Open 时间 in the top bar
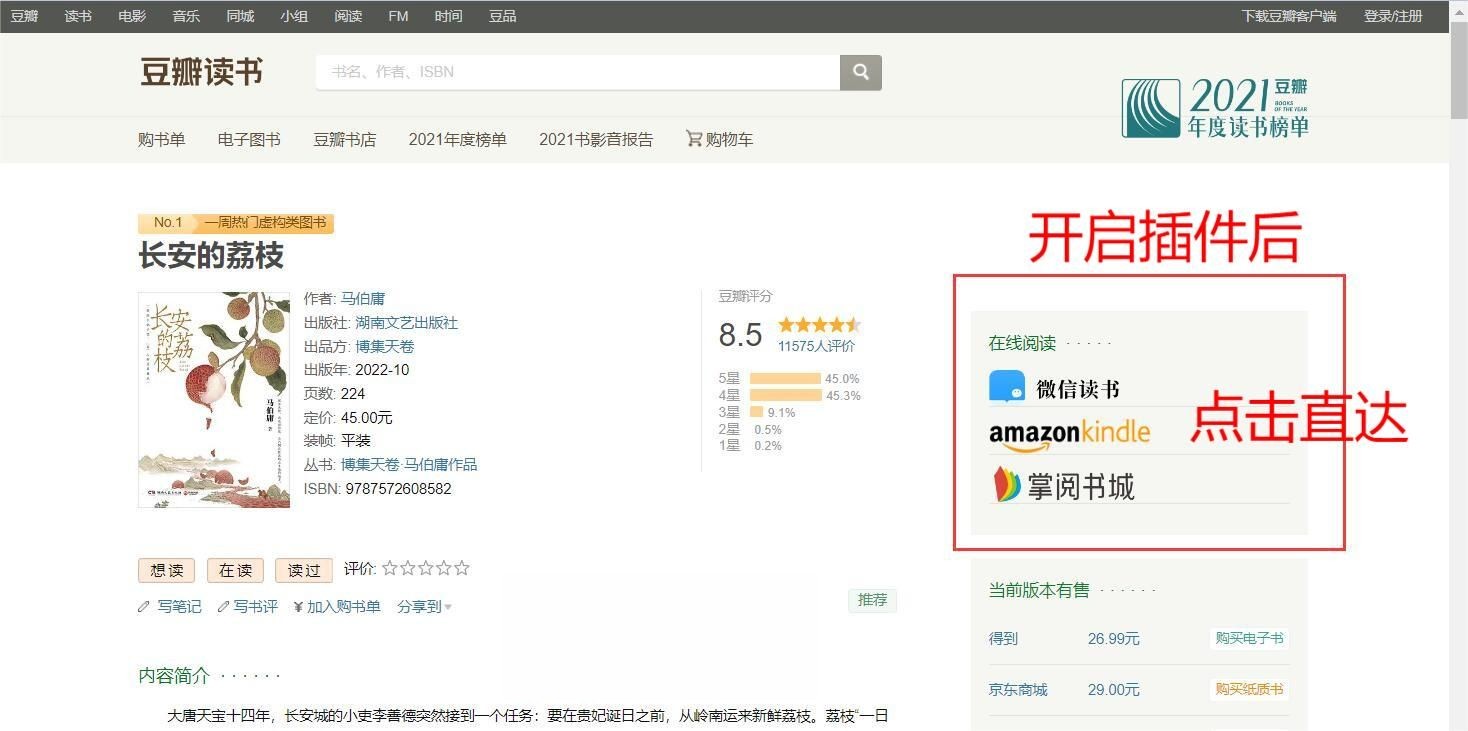The width and height of the screenshot is (1468, 731). coord(449,16)
